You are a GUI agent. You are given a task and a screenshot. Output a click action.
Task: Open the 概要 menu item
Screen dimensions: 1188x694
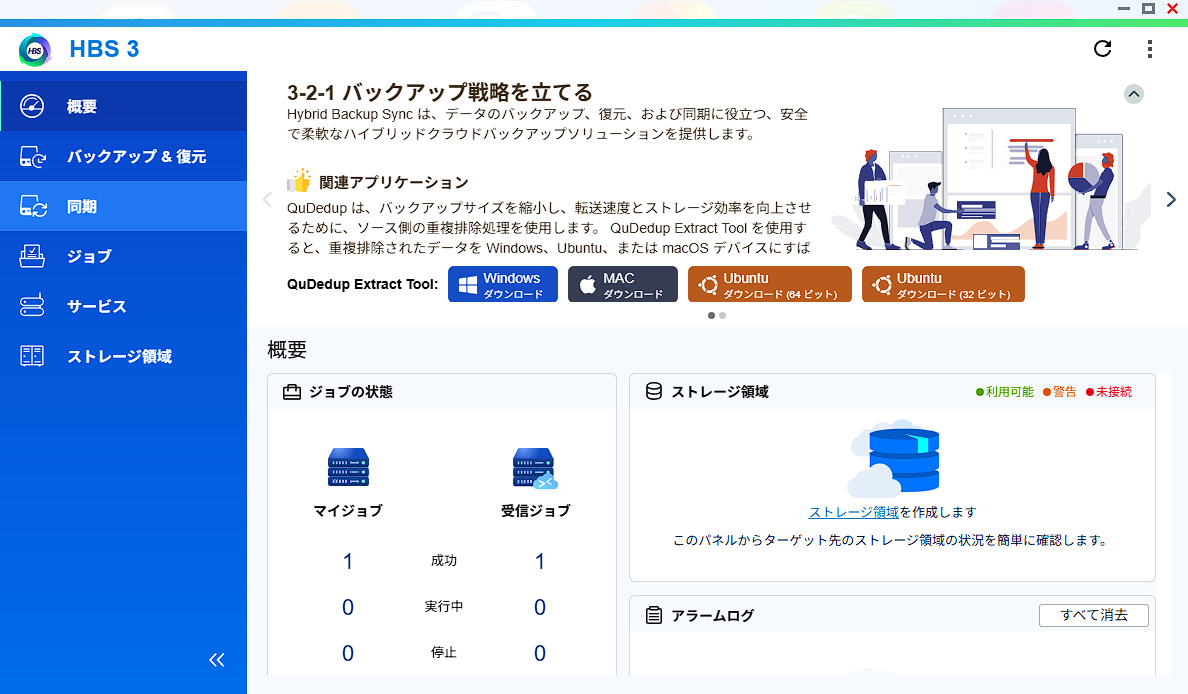123,106
